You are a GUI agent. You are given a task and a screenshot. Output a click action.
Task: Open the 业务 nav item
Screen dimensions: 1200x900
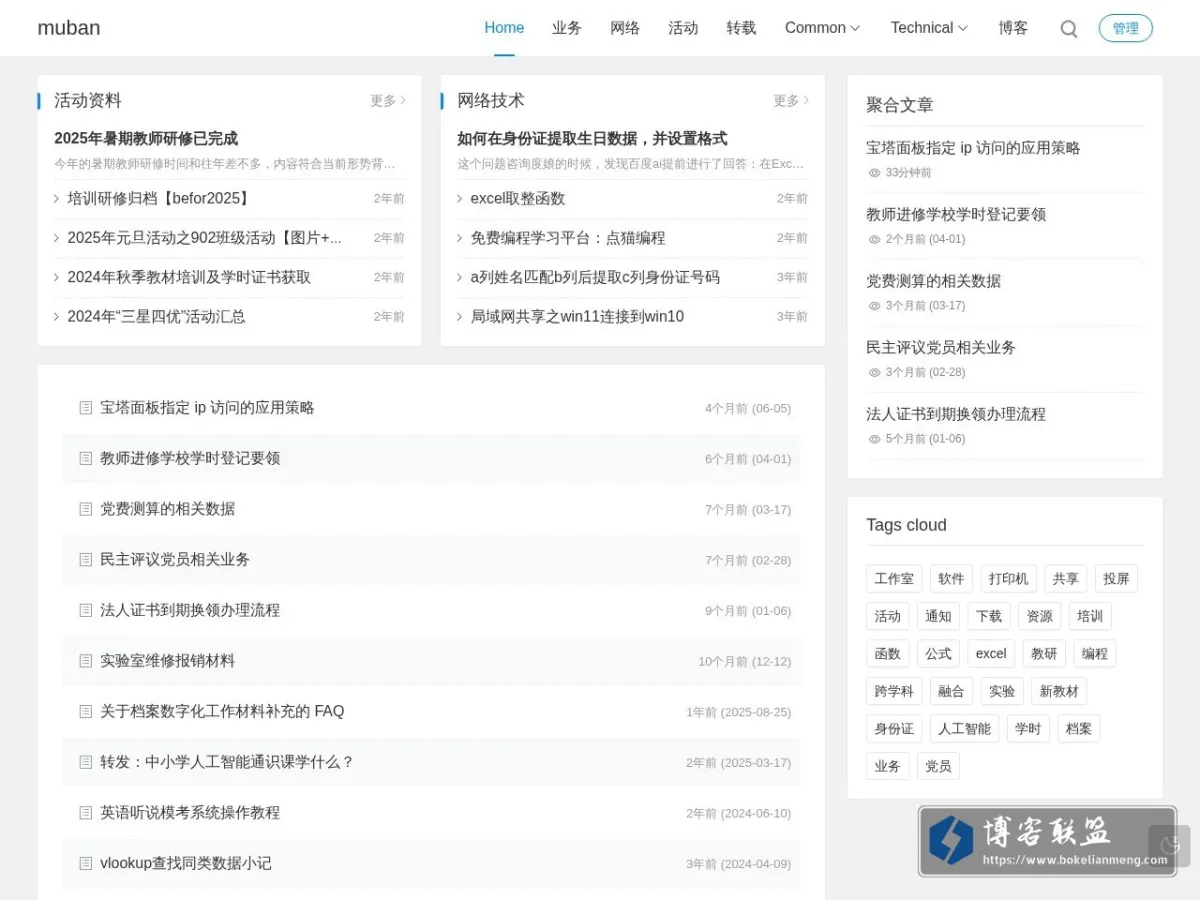pyautogui.click(x=567, y=28)
